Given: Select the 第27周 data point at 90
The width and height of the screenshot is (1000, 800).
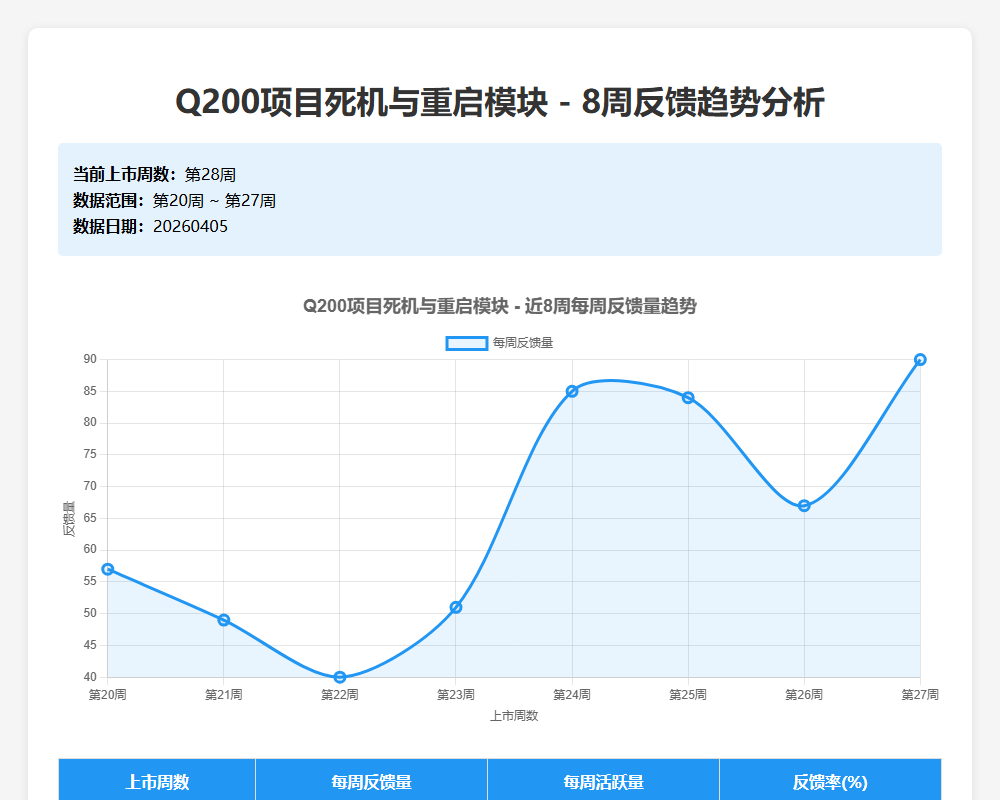Looking at the screenshot, I should (920, 360).
